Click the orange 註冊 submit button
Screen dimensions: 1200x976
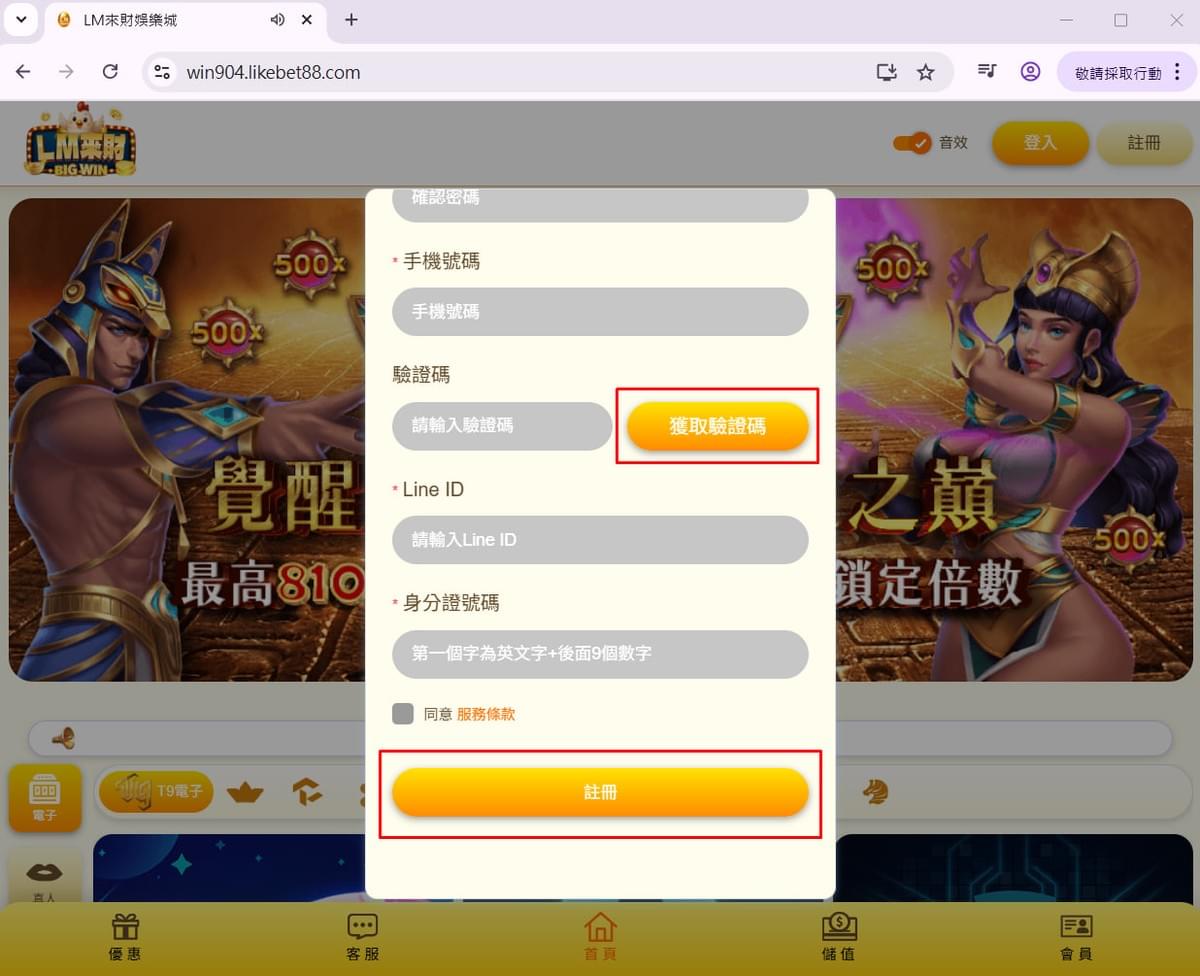[600, 792]
